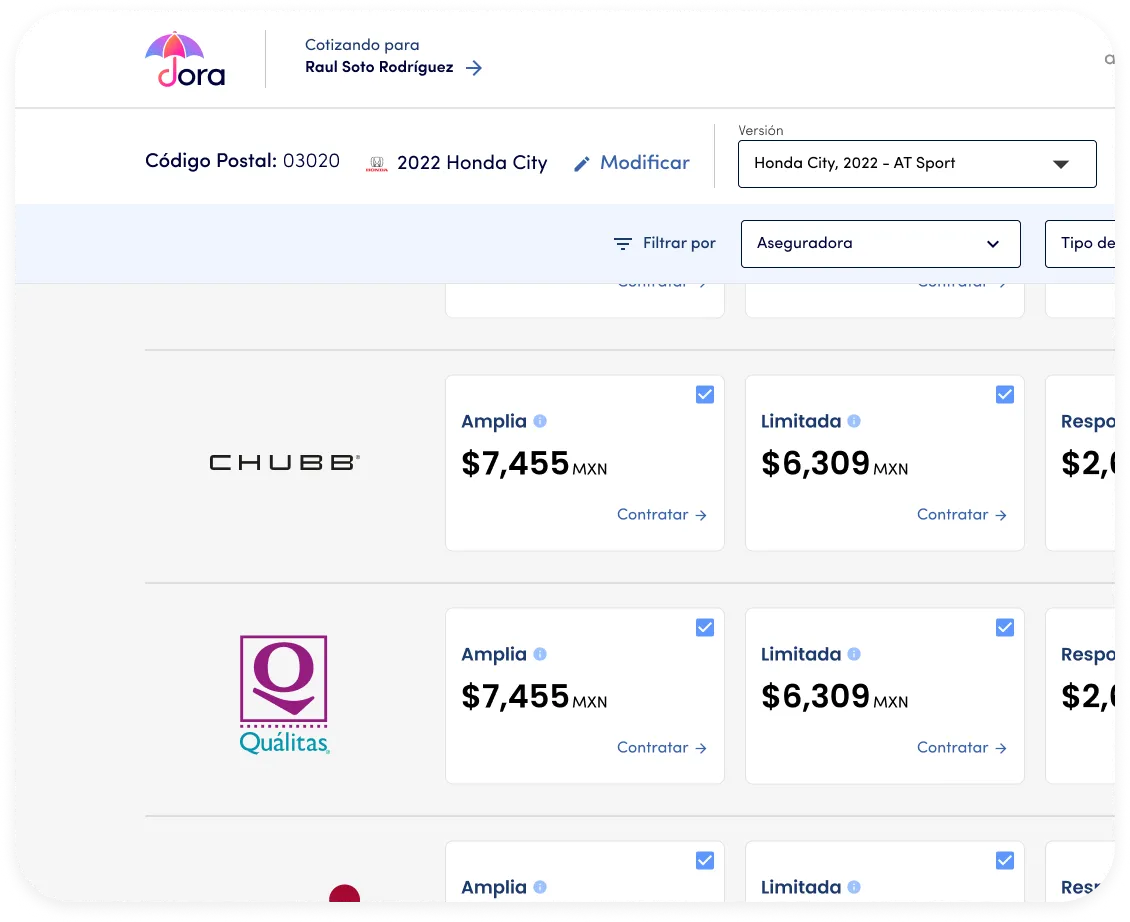This screenshot has height=922, width=1130.
Task: Click Contratar on Chubb Limitada $6,309
Action: [961, 515]
